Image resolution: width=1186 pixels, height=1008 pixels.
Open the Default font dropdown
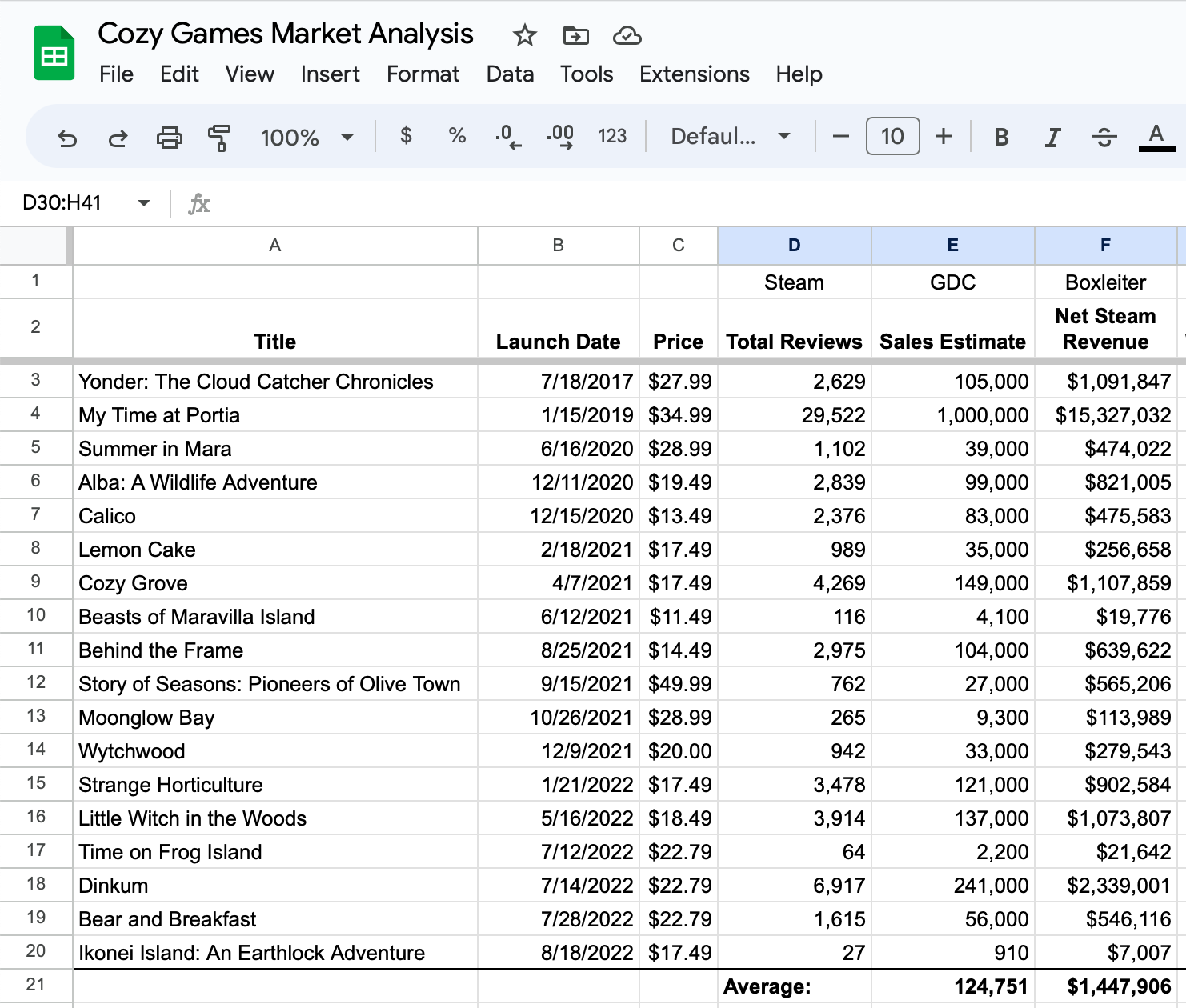click(x=728, y=136)
